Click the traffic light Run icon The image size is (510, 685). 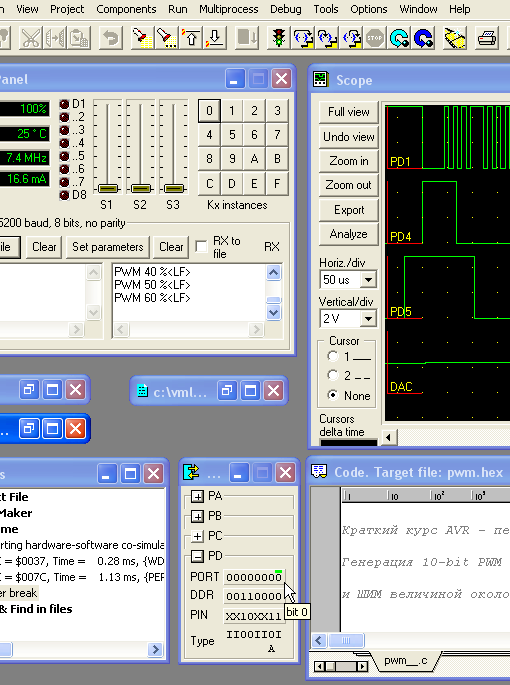coord(278,38)
